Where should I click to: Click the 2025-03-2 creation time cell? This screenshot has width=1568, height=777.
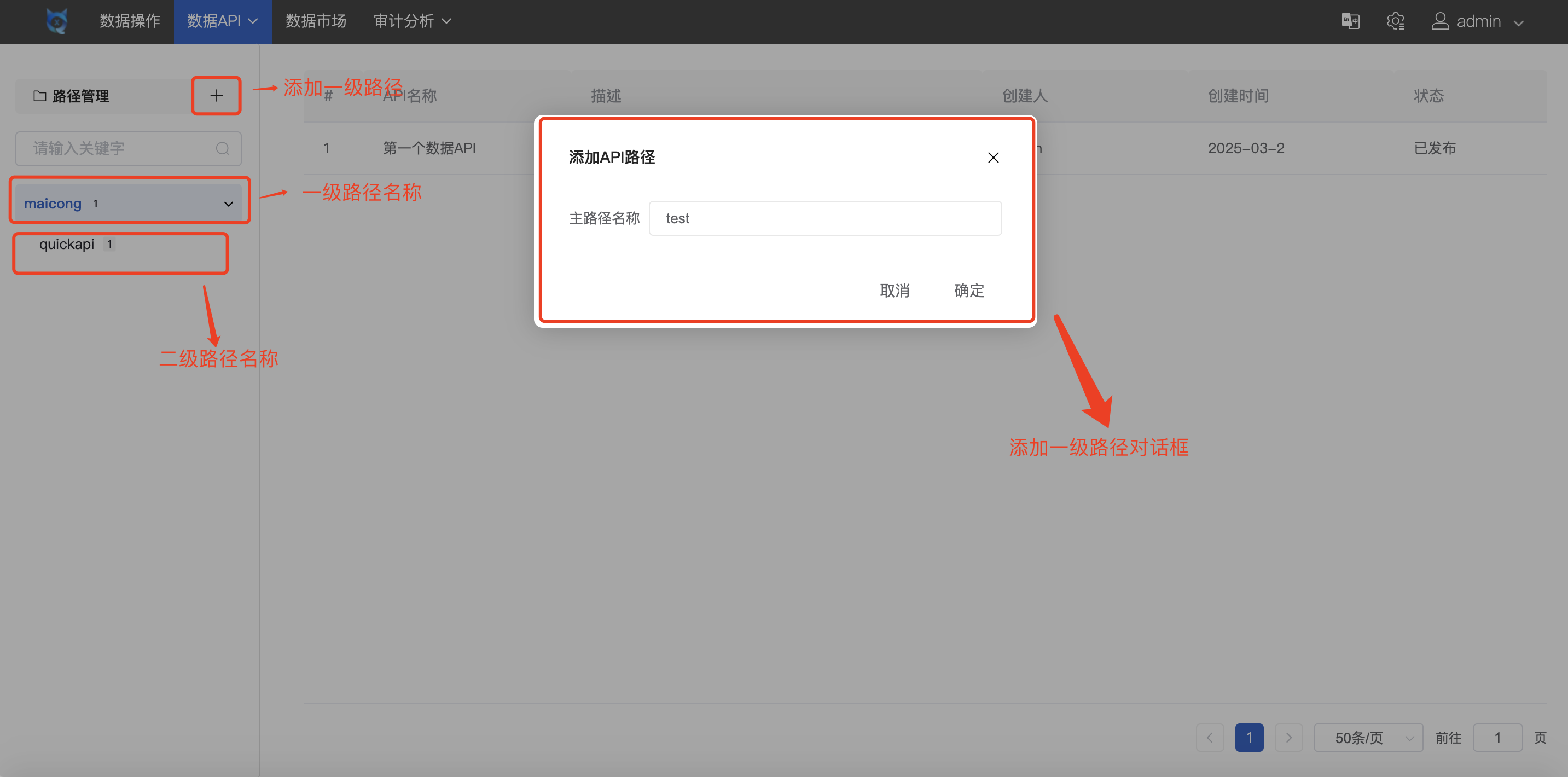pos(1246,149)
